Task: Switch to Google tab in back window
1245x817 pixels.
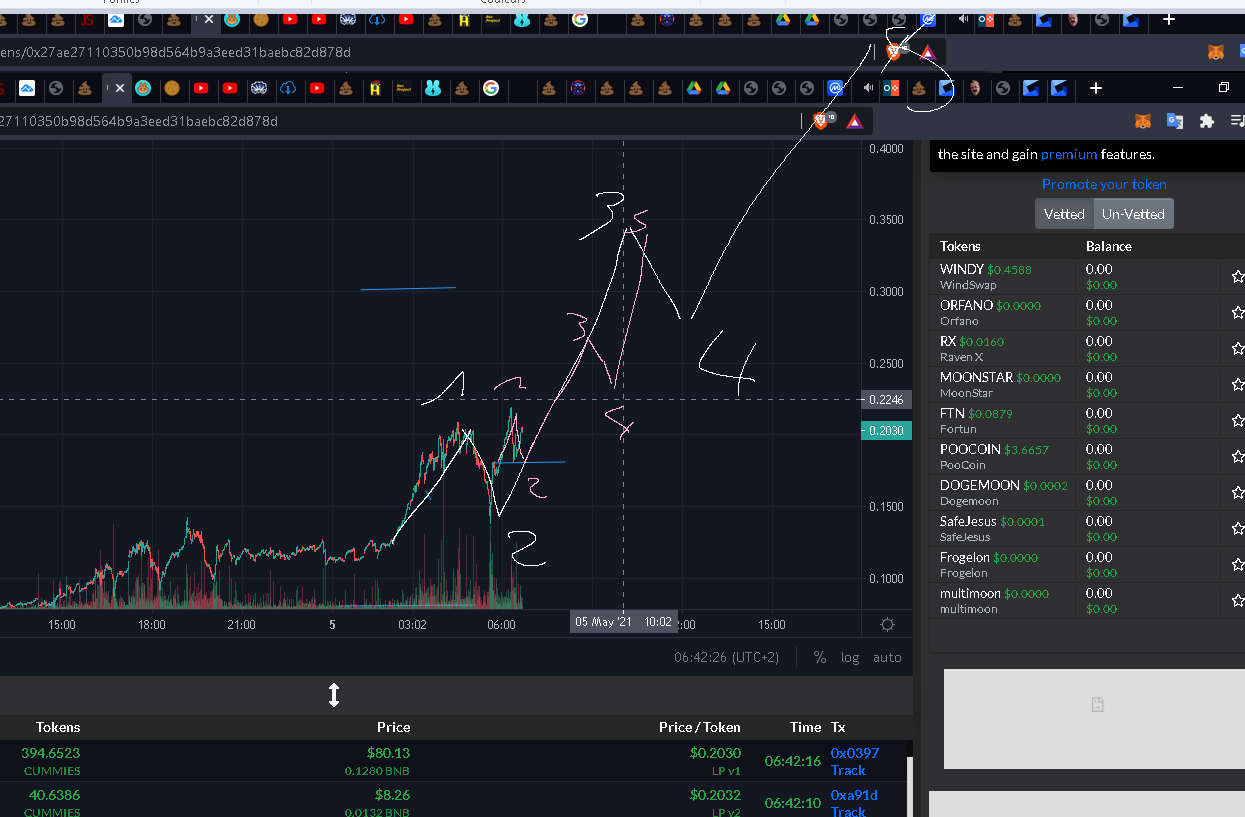Action: tap(580, 19)
